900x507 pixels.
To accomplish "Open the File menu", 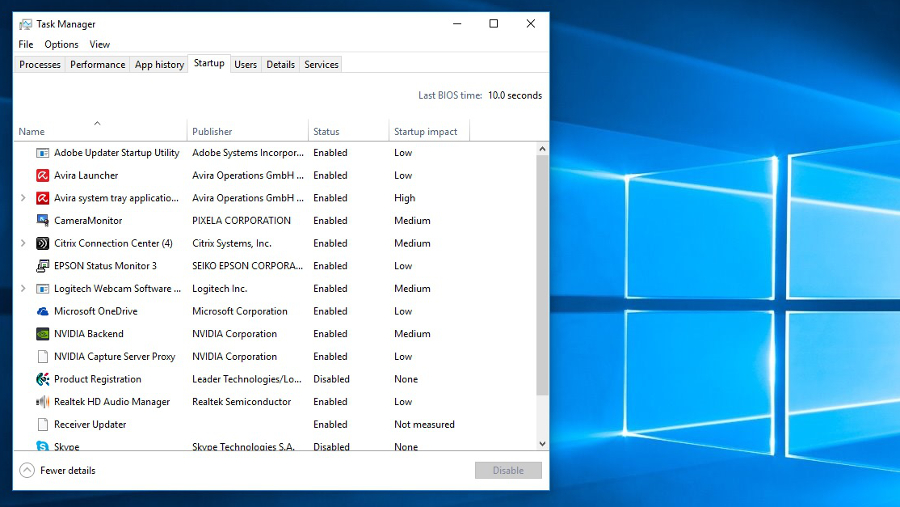I will (x=26, y=44).
